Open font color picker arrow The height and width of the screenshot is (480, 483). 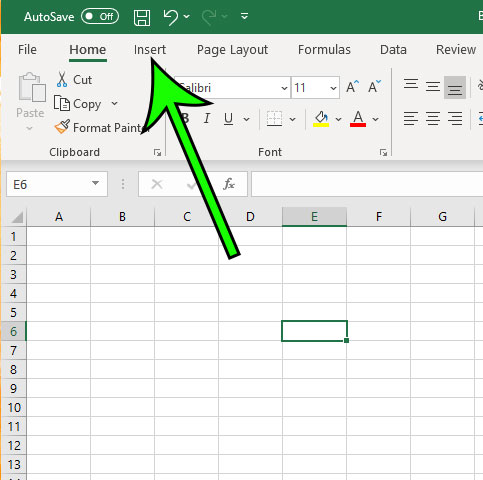[375, 119]
